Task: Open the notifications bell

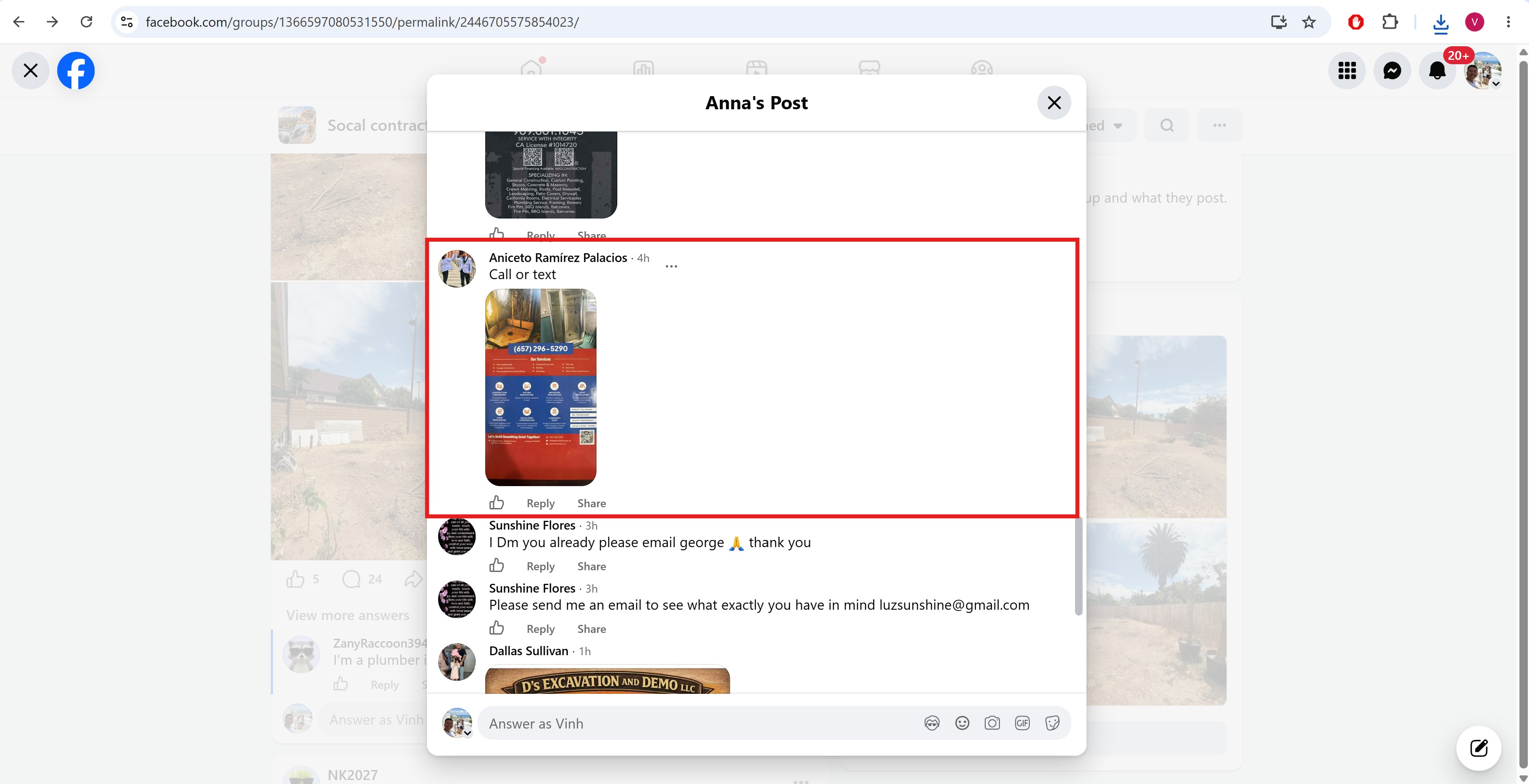Action: (1437, 71)
